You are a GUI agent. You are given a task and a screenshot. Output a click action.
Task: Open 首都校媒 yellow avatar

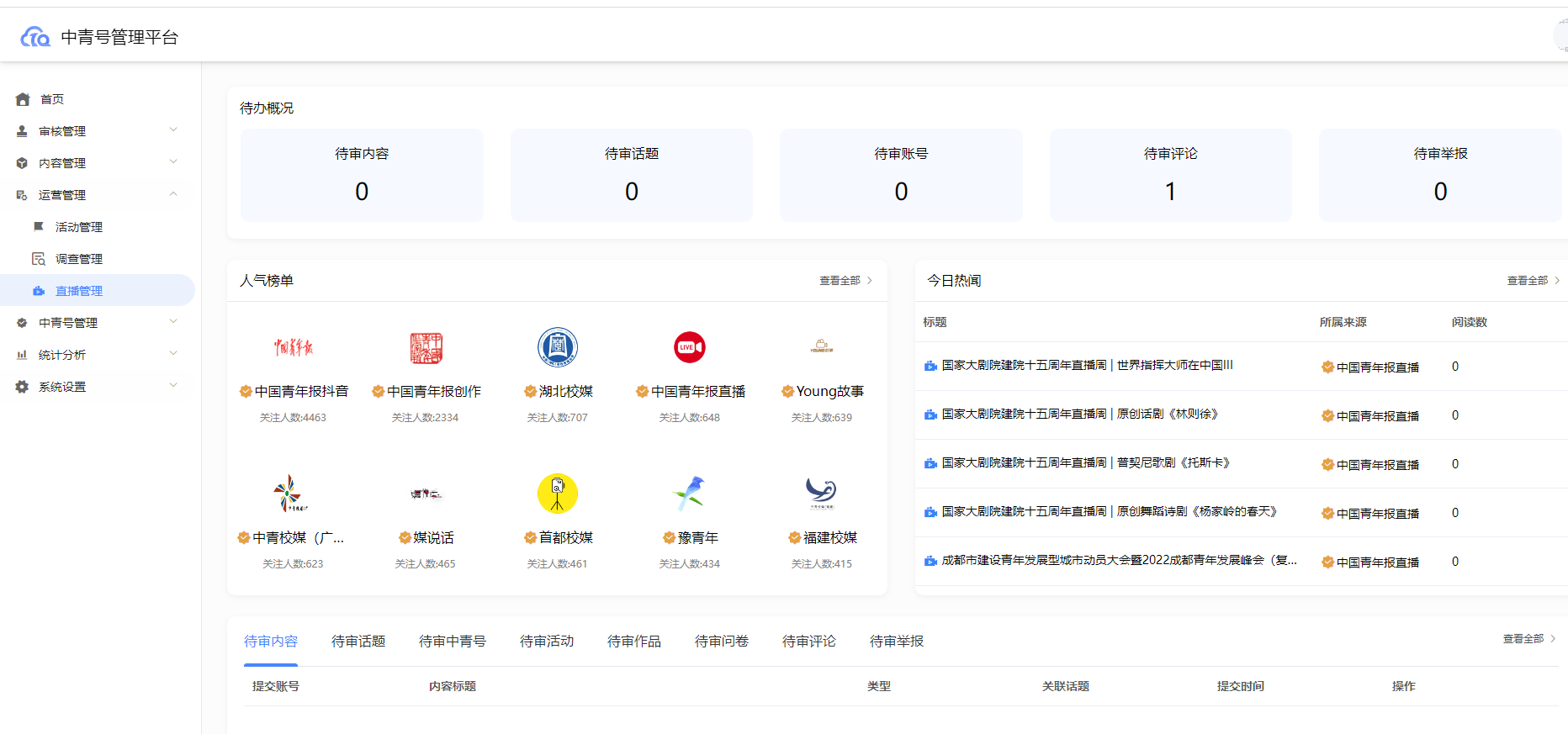(x=558, y=494)
